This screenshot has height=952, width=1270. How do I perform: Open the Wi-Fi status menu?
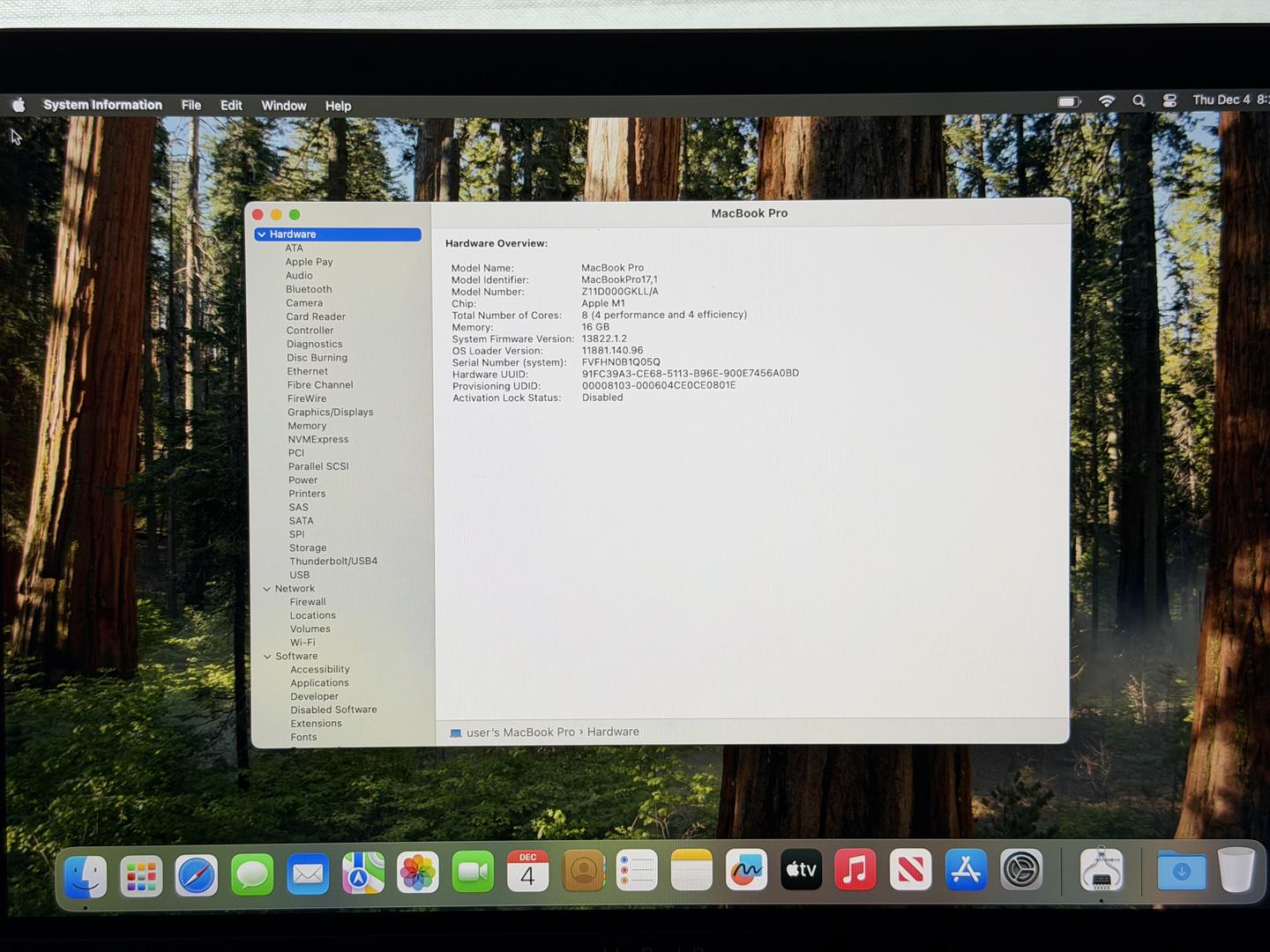(x=1106, y=101)
